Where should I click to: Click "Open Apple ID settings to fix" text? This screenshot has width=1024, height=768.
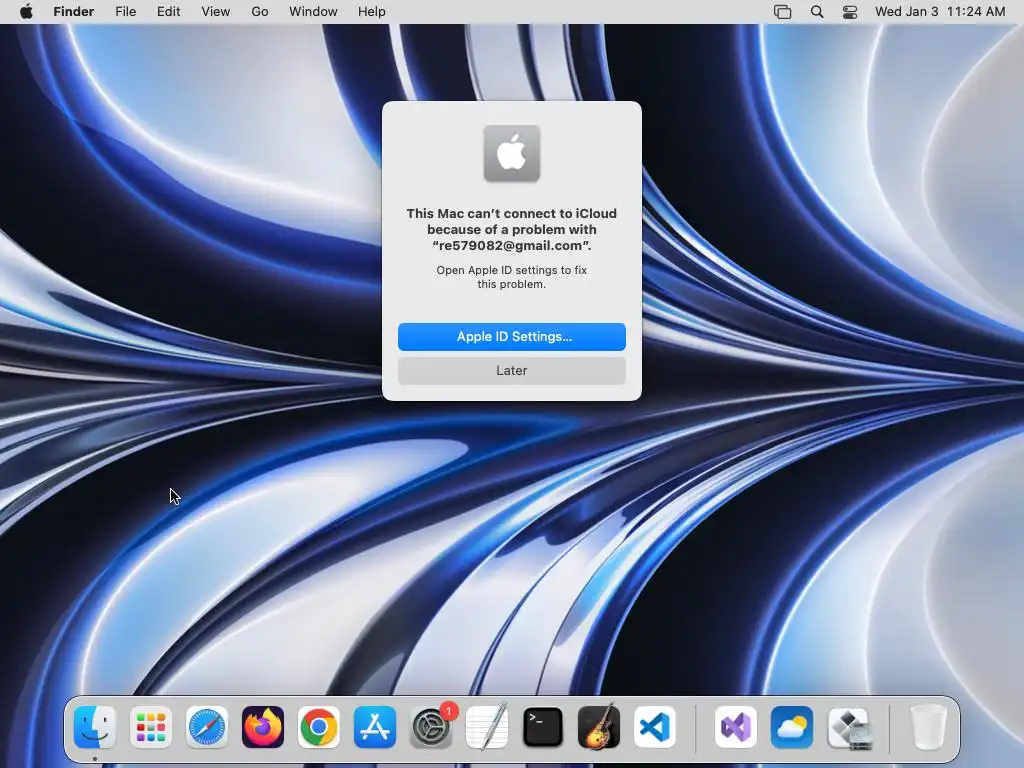(x=512, y=270)
